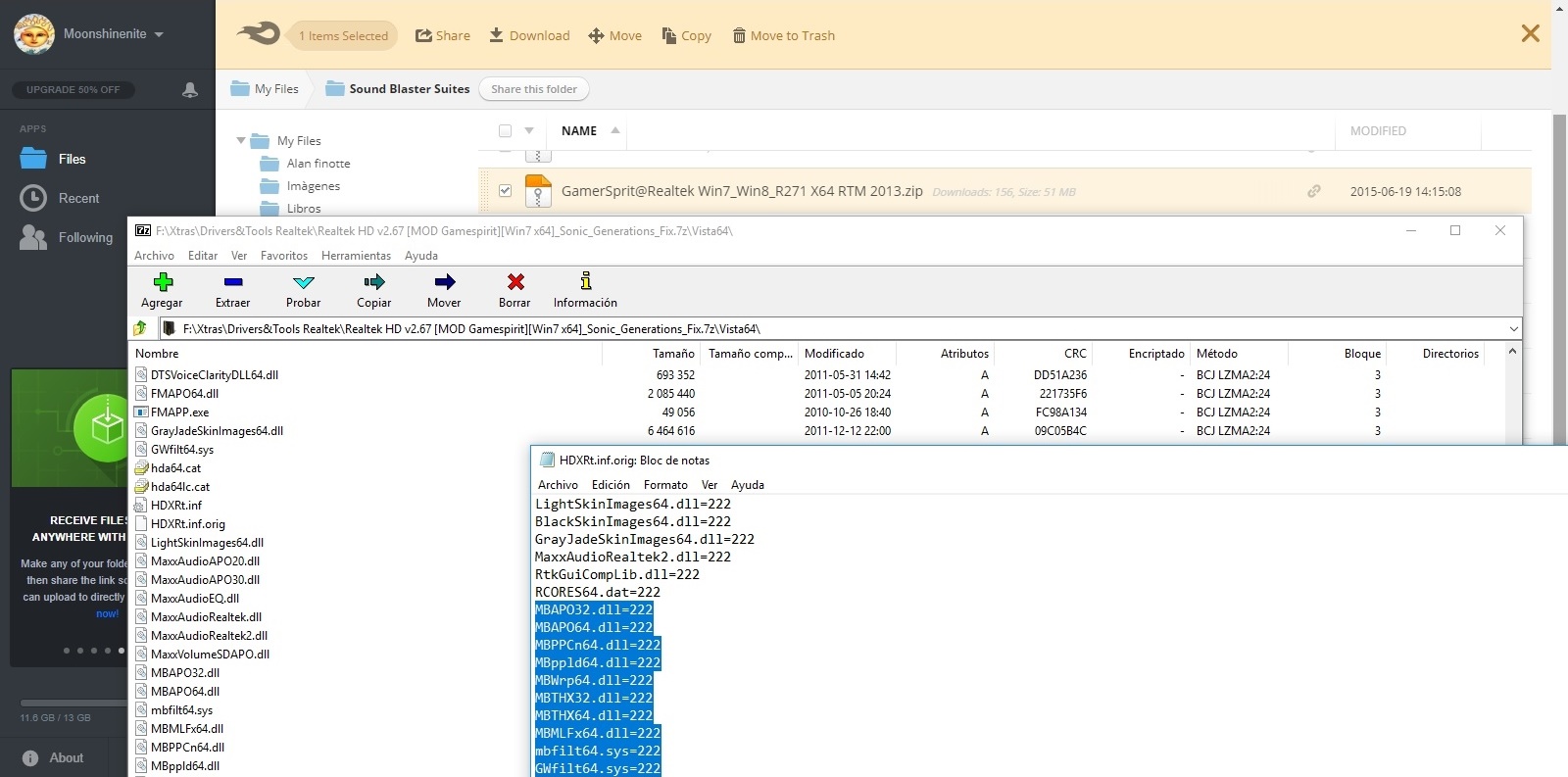The height and width of the screenshot is (777, 1568).
Task: Click the Share toolbar action
Action: coord(443,36)
